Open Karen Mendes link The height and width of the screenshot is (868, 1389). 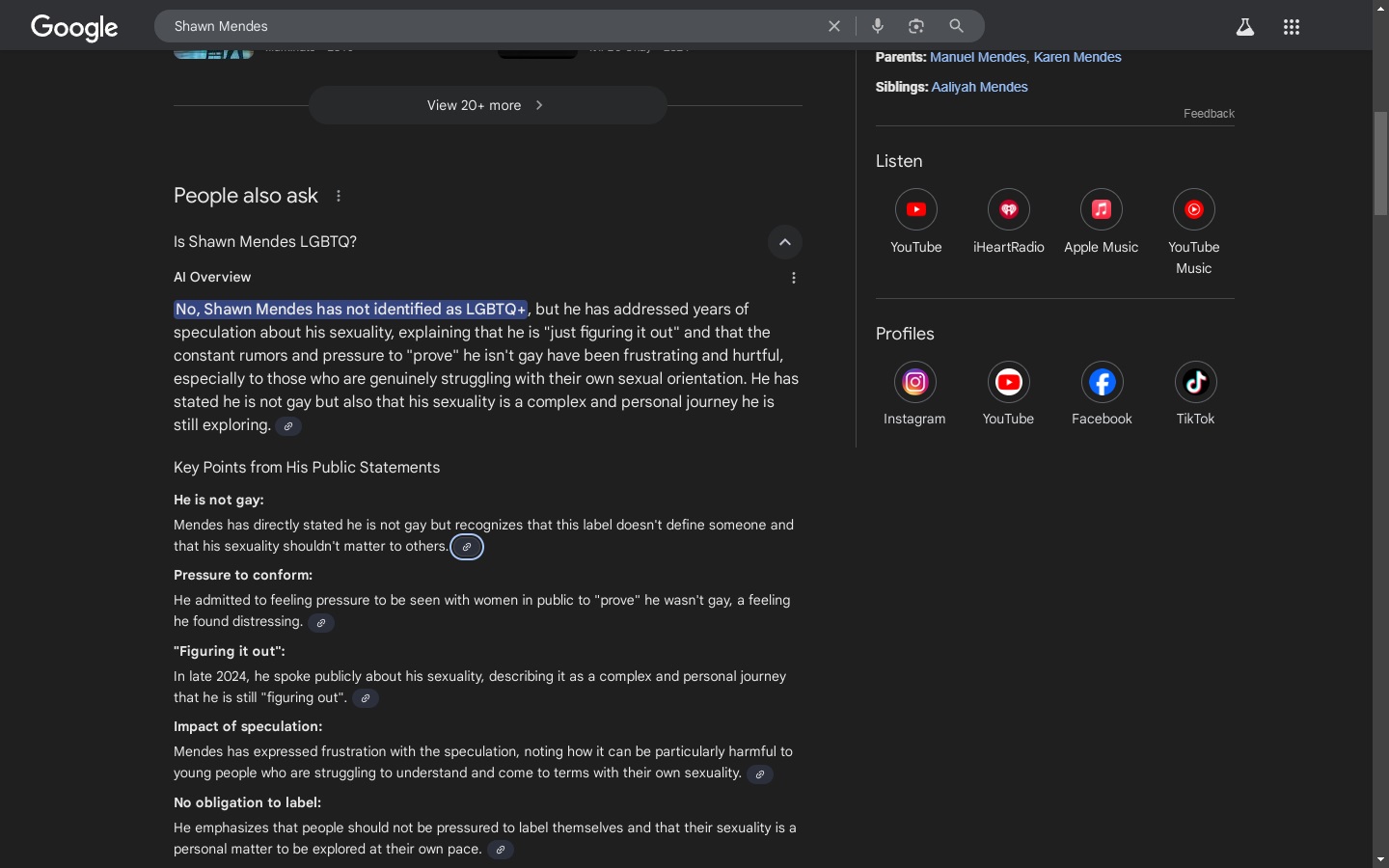pyautogui.click(x=1077, y=57)
